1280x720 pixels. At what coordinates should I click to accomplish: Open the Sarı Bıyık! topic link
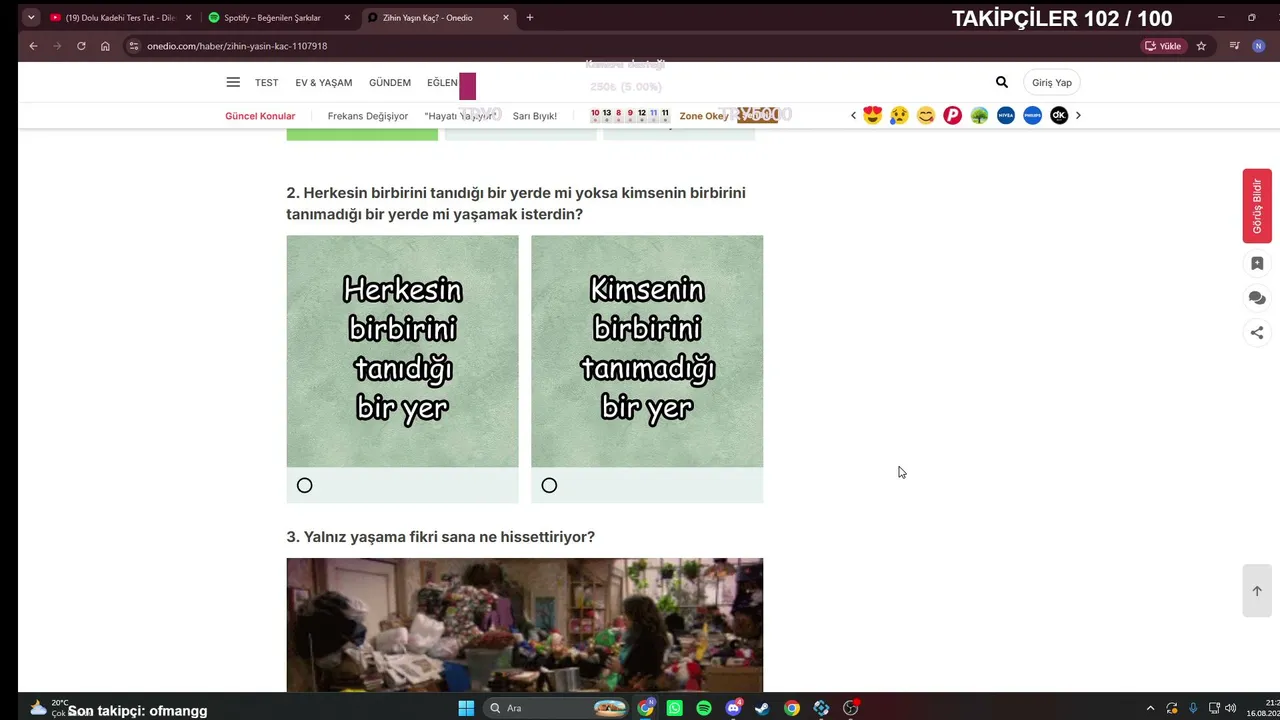[535, 116]
